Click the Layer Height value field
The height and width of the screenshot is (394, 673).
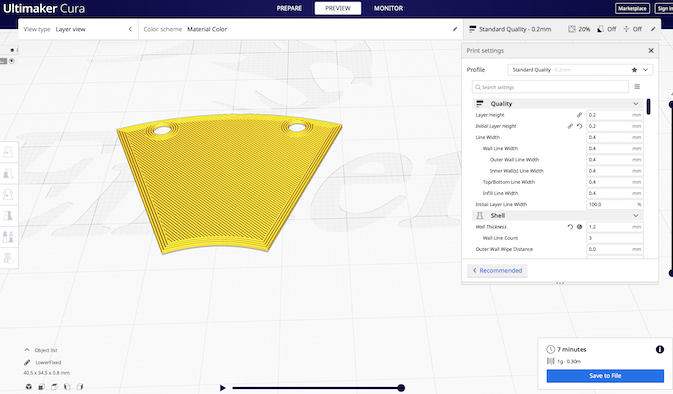coord(615,115)
